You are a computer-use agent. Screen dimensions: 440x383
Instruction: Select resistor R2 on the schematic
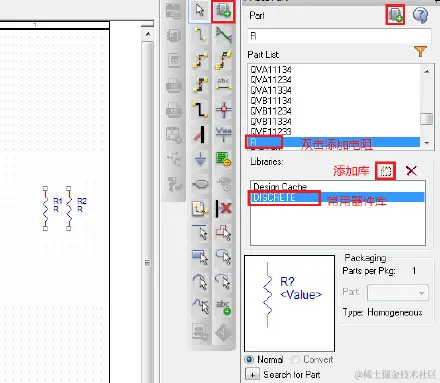pyautogui.click(x=69, y=208)
